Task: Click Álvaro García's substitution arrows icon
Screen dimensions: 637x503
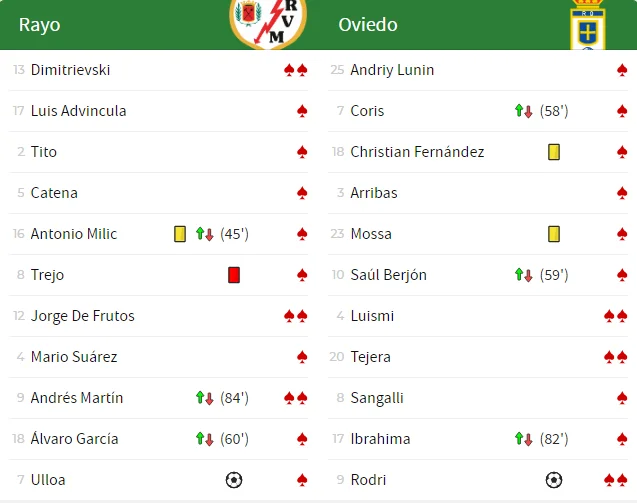Action: (205, 439)
